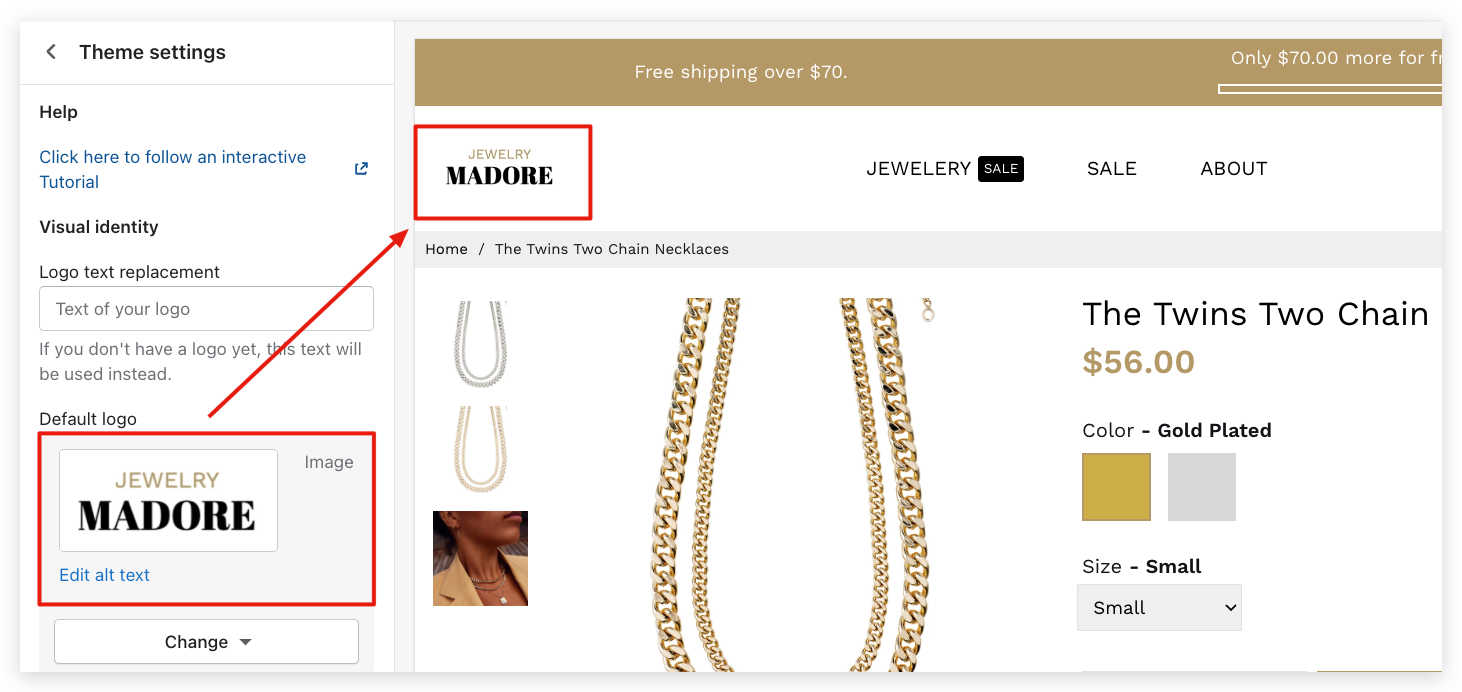The image size is (1462, 692).
Task: Expand the Size select showing Small
Action: click(x=1159, y=608)
